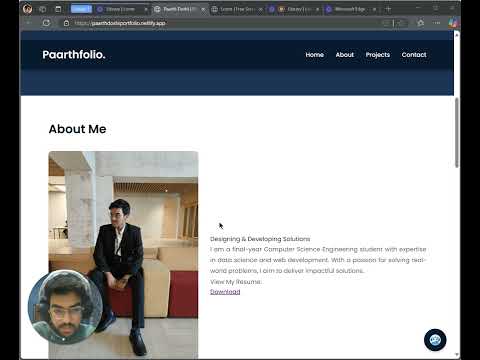This screenshot has width=480, height=360.
Task: Click the About Me heading
Action: coord(77,129)
